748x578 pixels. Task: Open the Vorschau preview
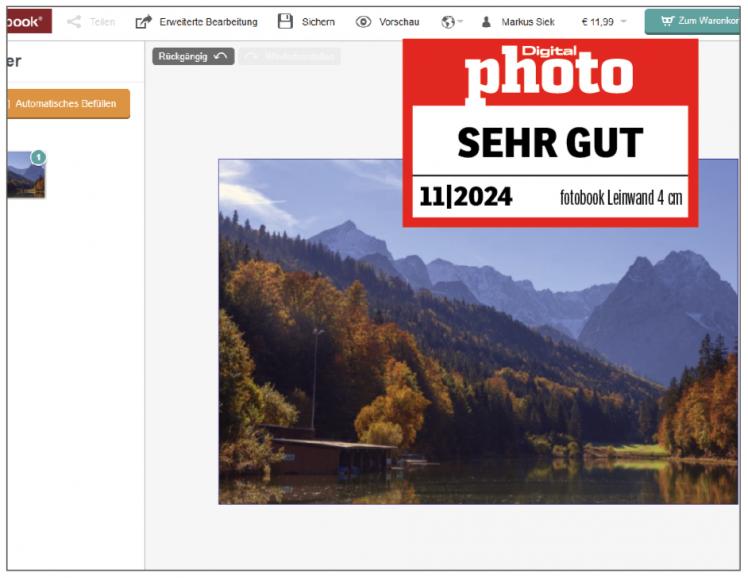tap(399, 22)
